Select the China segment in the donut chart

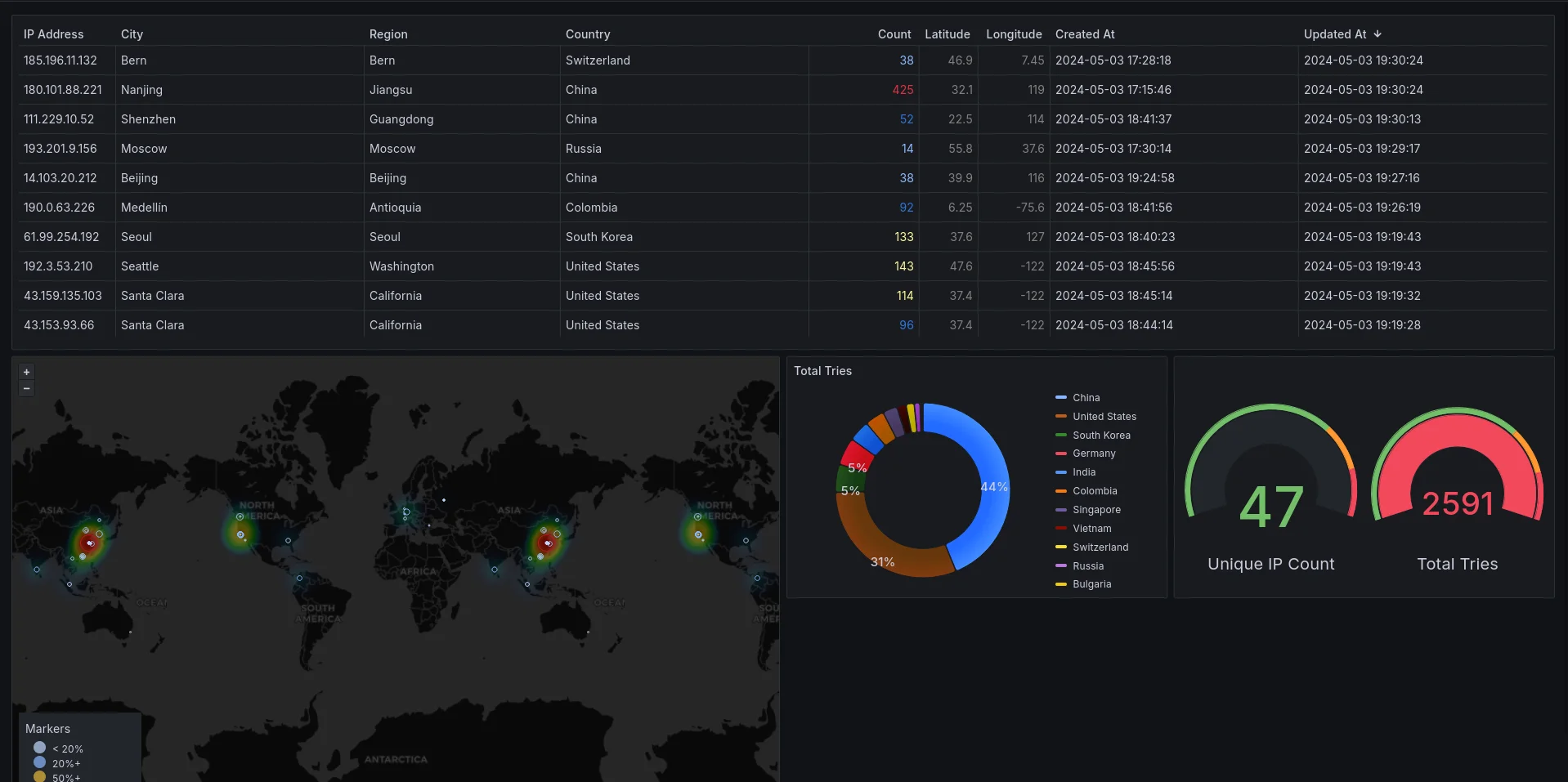(x=989, y=486)
